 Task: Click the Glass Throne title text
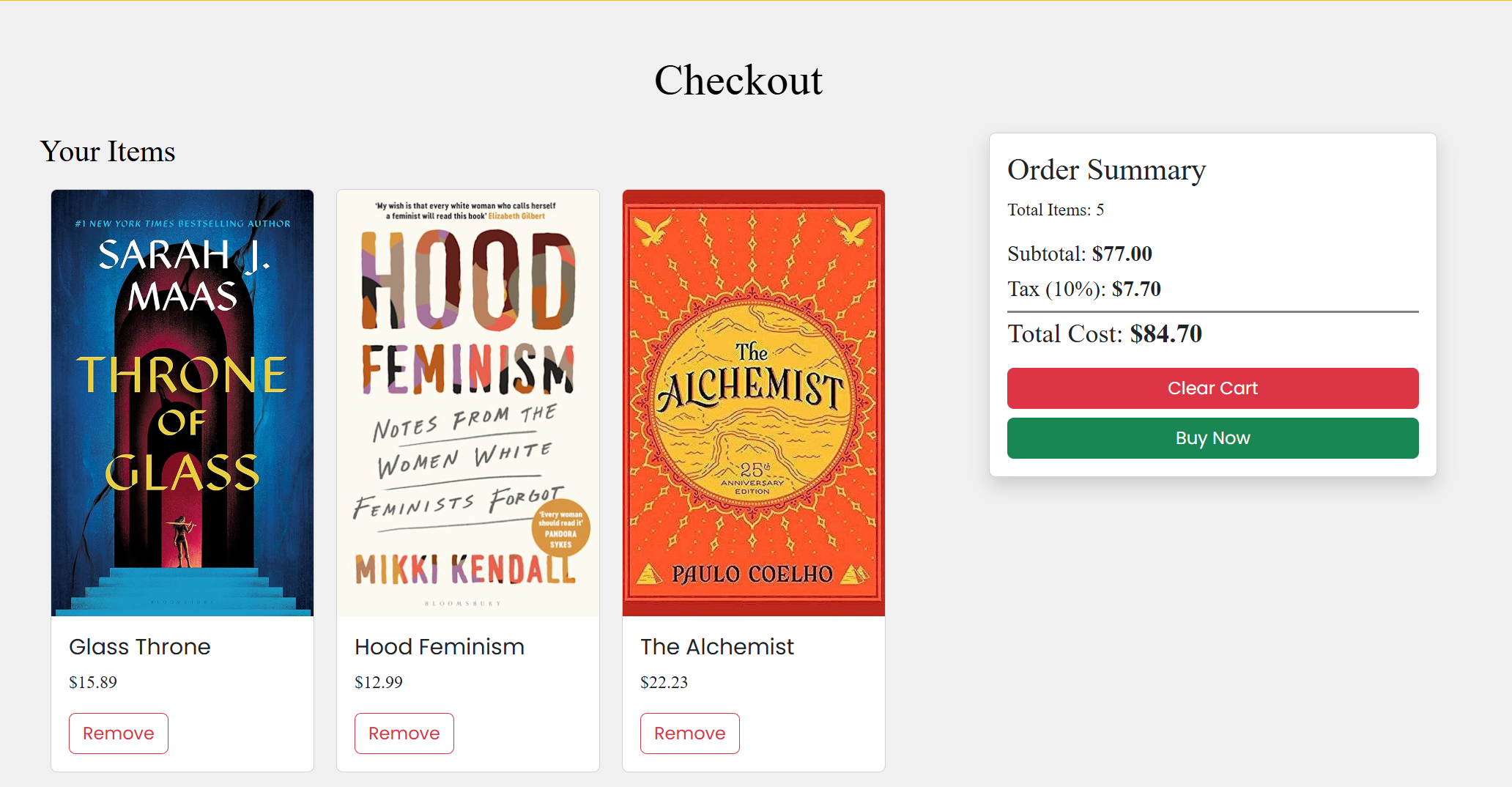coord(140,647)
